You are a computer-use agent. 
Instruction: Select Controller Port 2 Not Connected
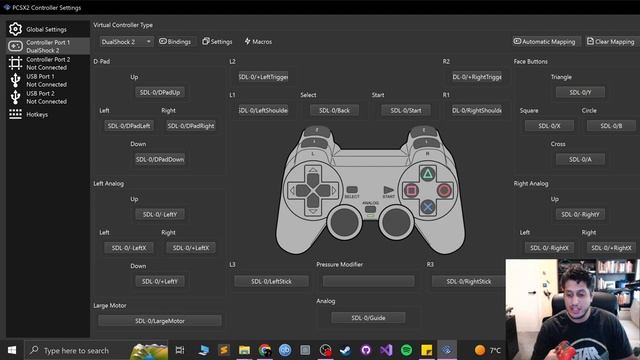pos(48,63)
